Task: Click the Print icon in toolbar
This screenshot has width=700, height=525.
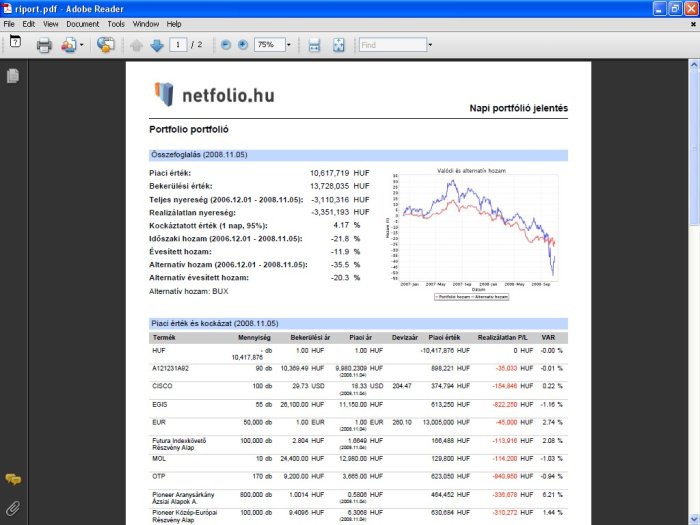Action: coord(44,45)
